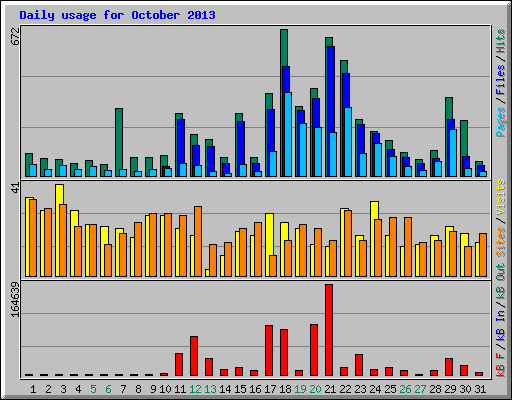Select day label "21" on the x-axis

coord(330,389)
